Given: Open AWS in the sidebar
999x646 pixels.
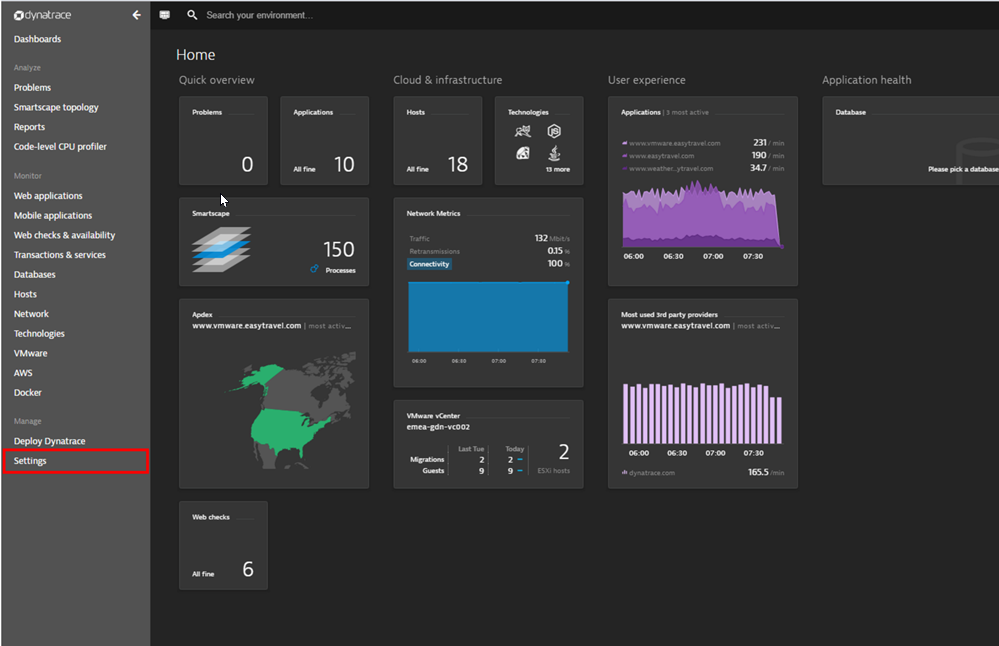Looking at the screenshot, I should tap(23, 373).
